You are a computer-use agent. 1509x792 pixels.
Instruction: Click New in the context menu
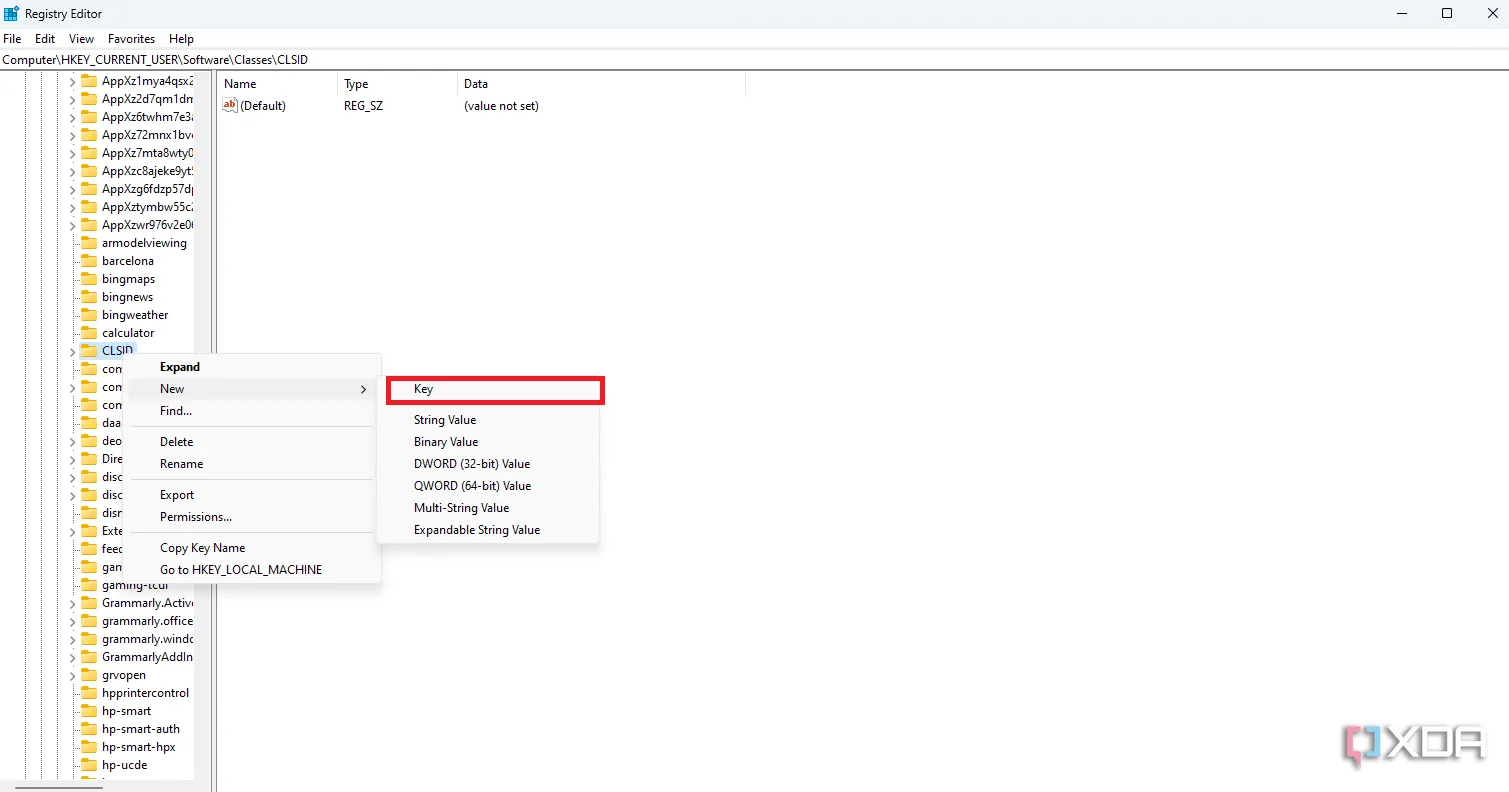click(251, 389)
